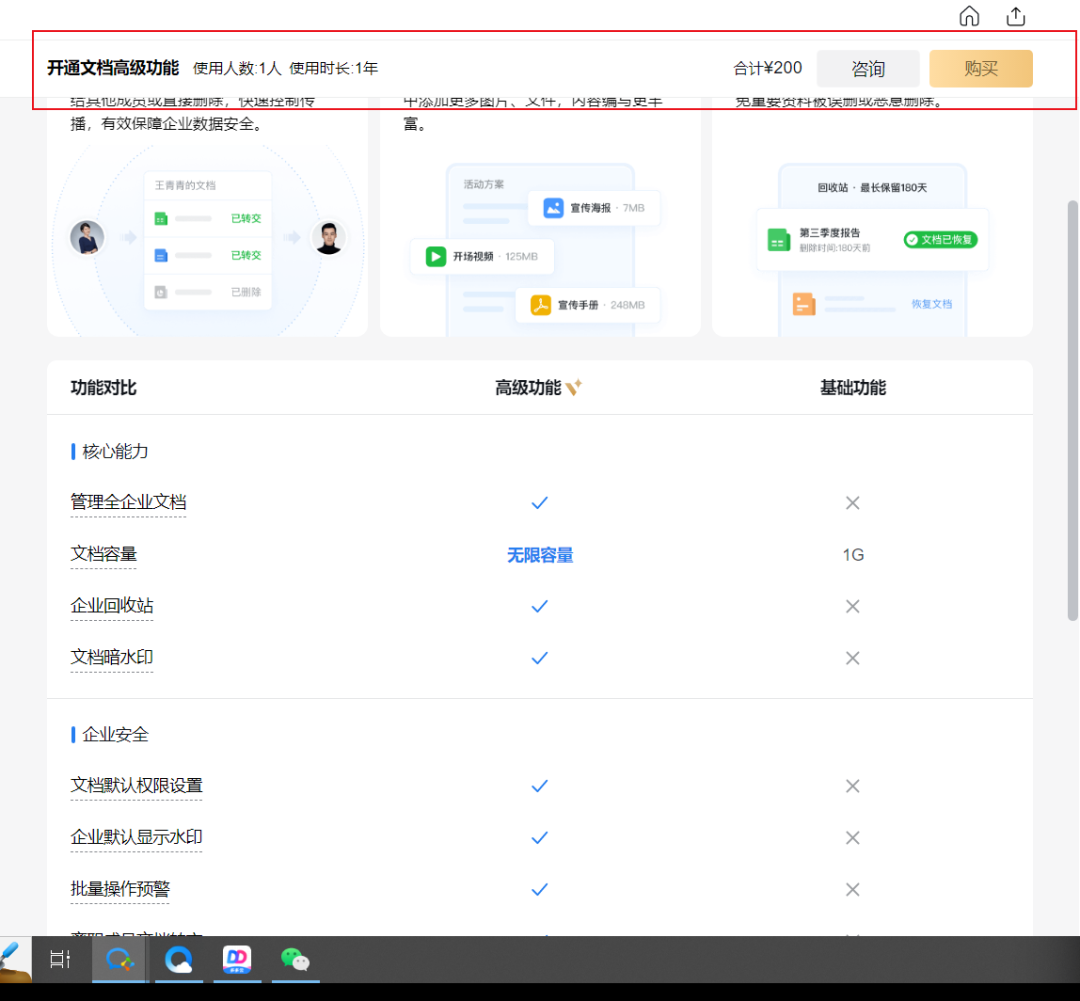Click the cross in 批量操作预警 row
Image resolution: width=1080 pixels, height=1001 pixels.
pos(853,889)
